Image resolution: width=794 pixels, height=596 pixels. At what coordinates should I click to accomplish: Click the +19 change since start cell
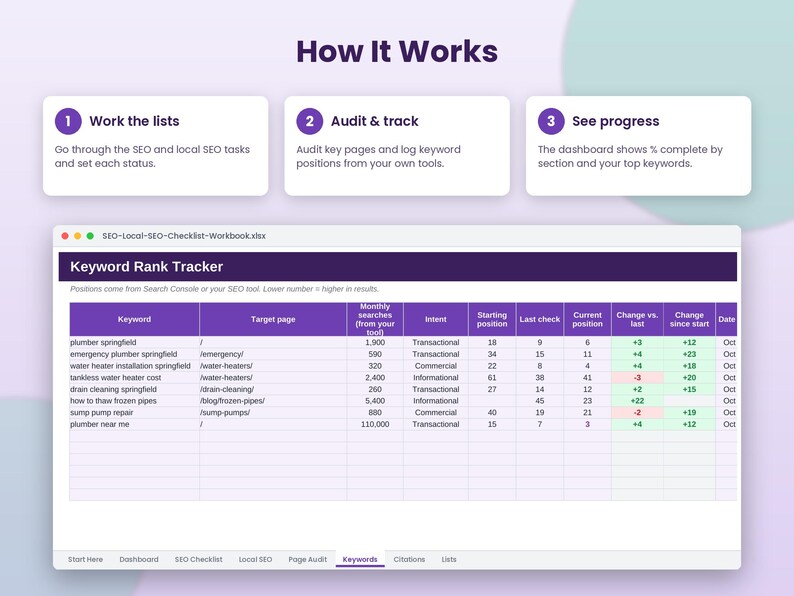(689, 412)
